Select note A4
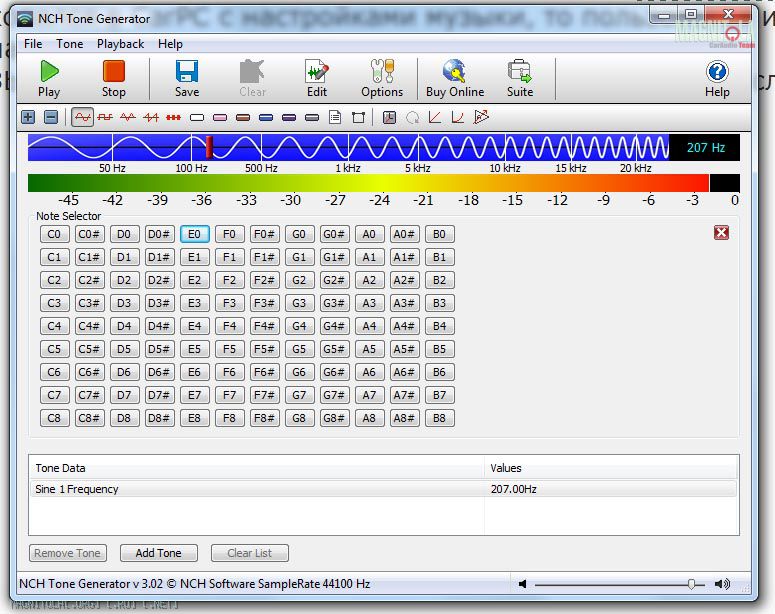This screenshot has width=775, height=614. pyautogui.click(x=369, y=326)
